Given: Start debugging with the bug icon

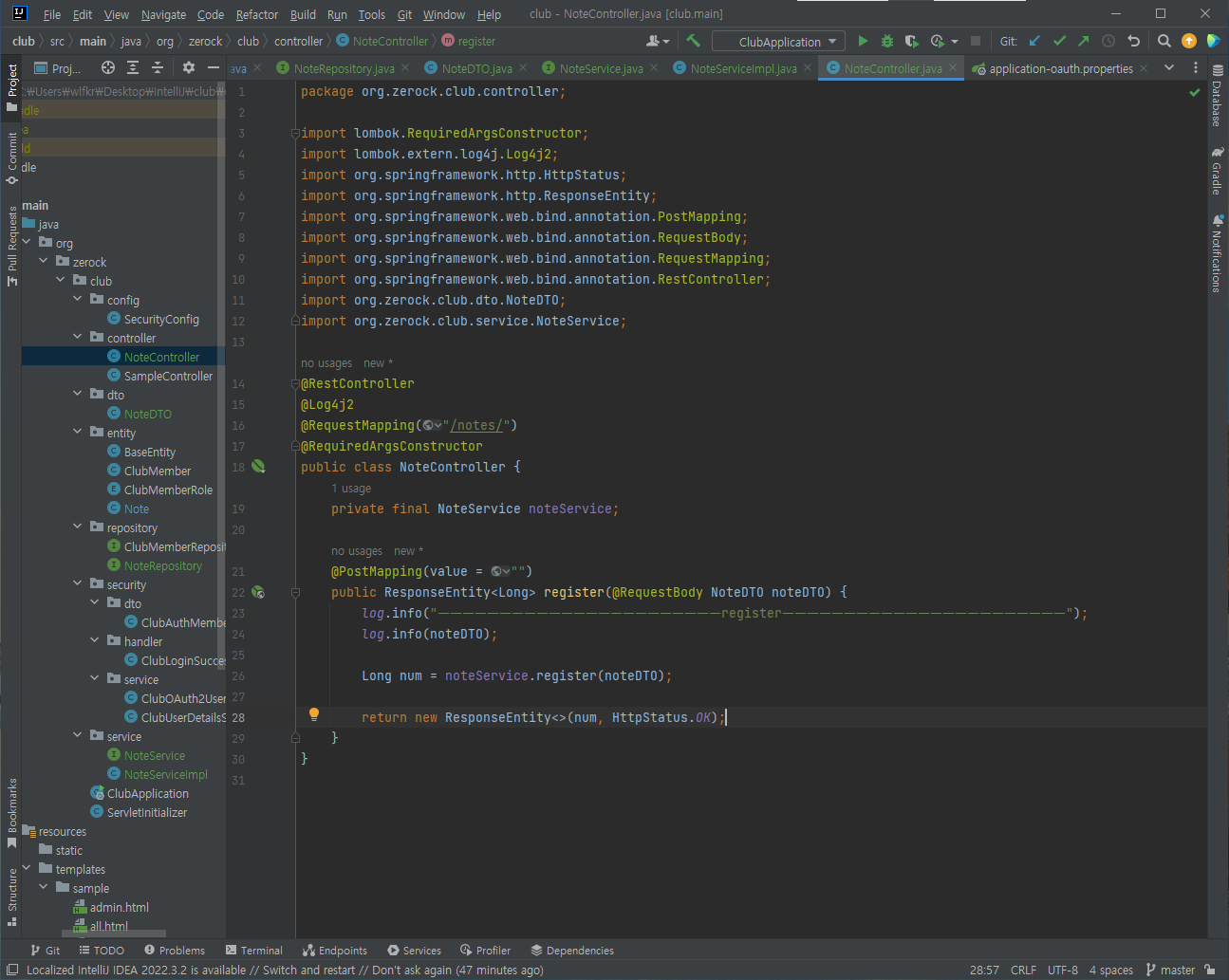Looking at the screenshot, I should tap(887, 41).
